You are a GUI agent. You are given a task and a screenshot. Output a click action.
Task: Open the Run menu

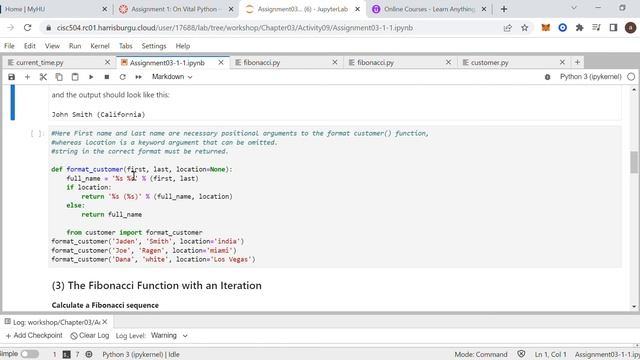point(75,46)
